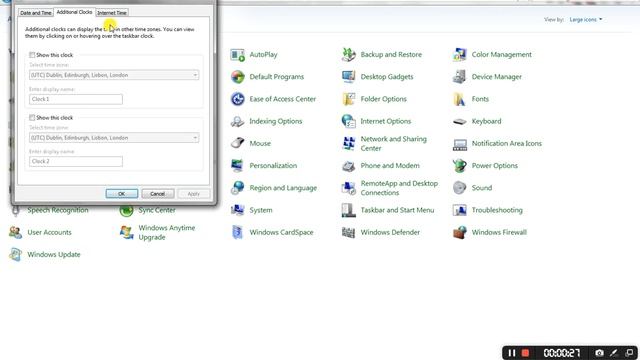This screenshot has width=640, height=360.
Task: Open the Indexing Options icon
Action: [237, 121]
